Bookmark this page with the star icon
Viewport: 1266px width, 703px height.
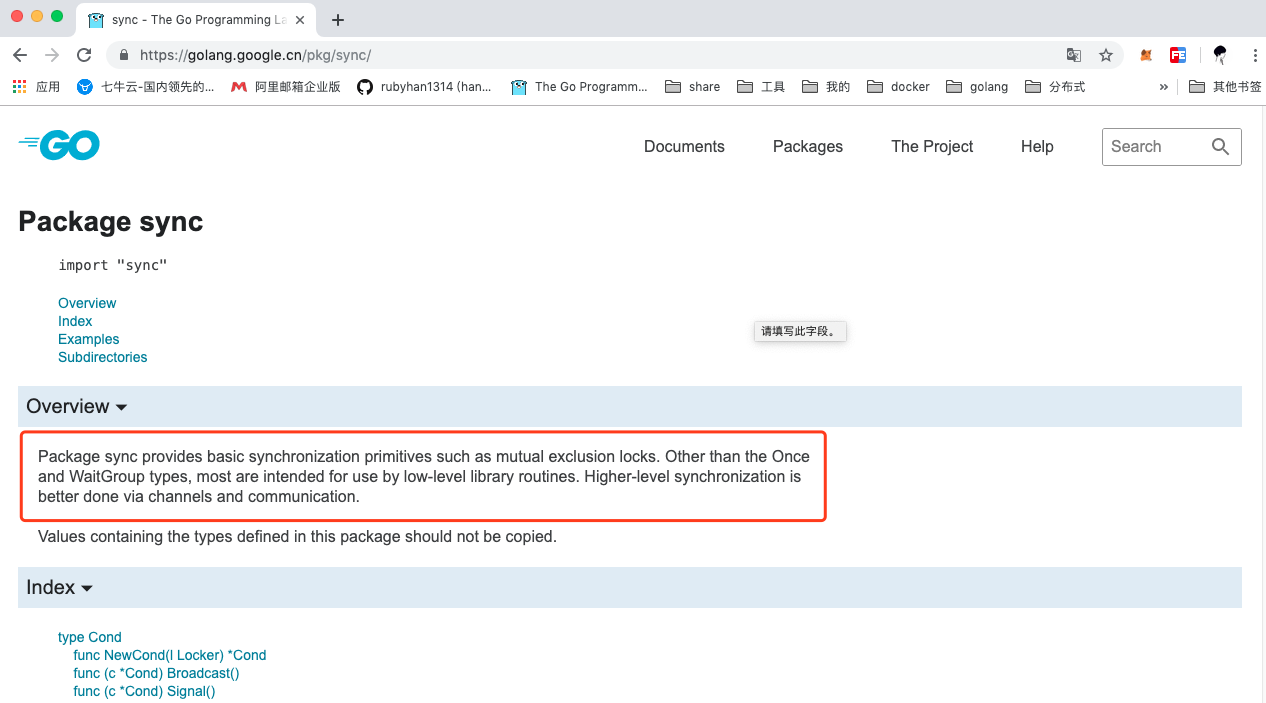[x=1106, y=56]
